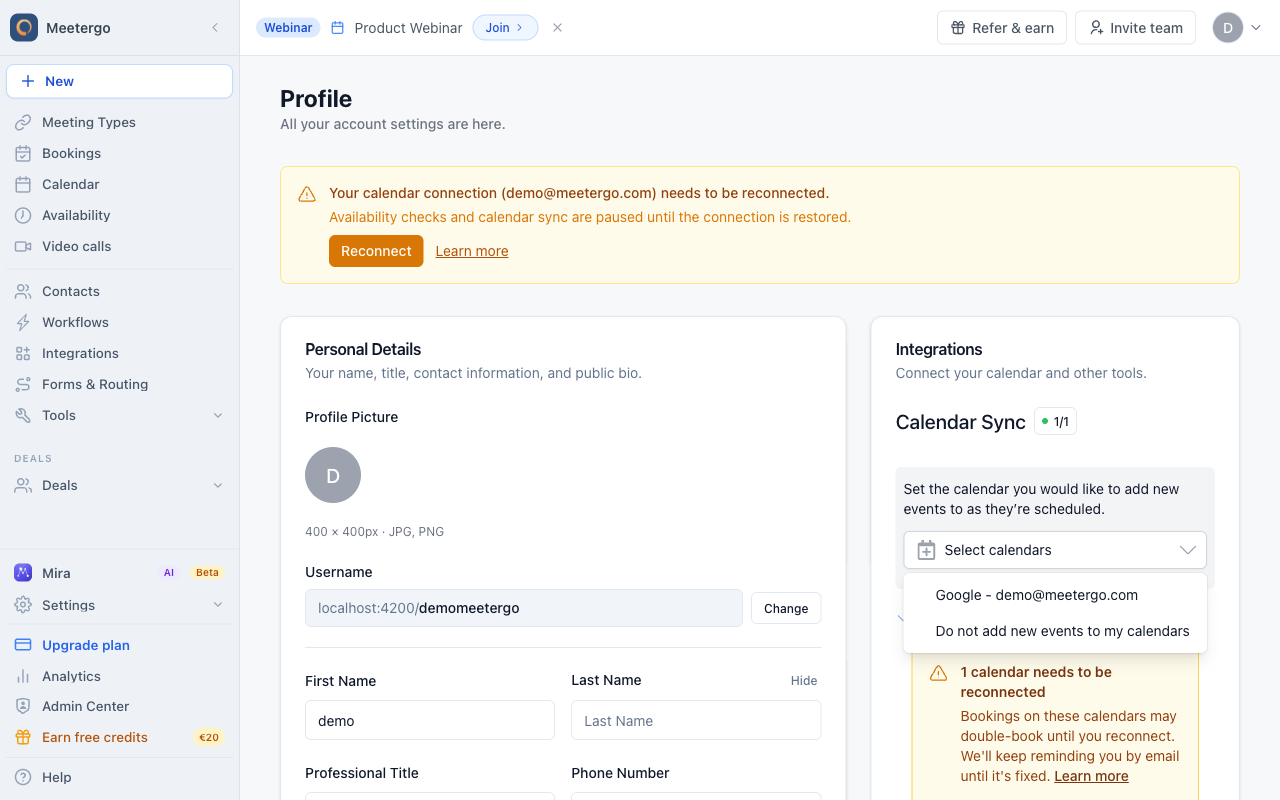Click the Deals people icon

[23, 485]
